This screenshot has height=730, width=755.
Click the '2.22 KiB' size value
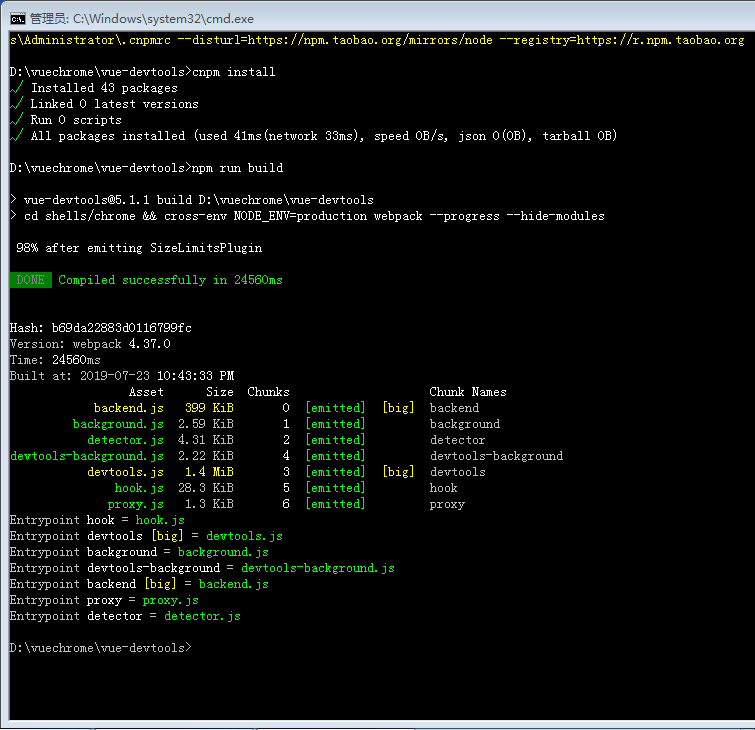click(206, 456)
